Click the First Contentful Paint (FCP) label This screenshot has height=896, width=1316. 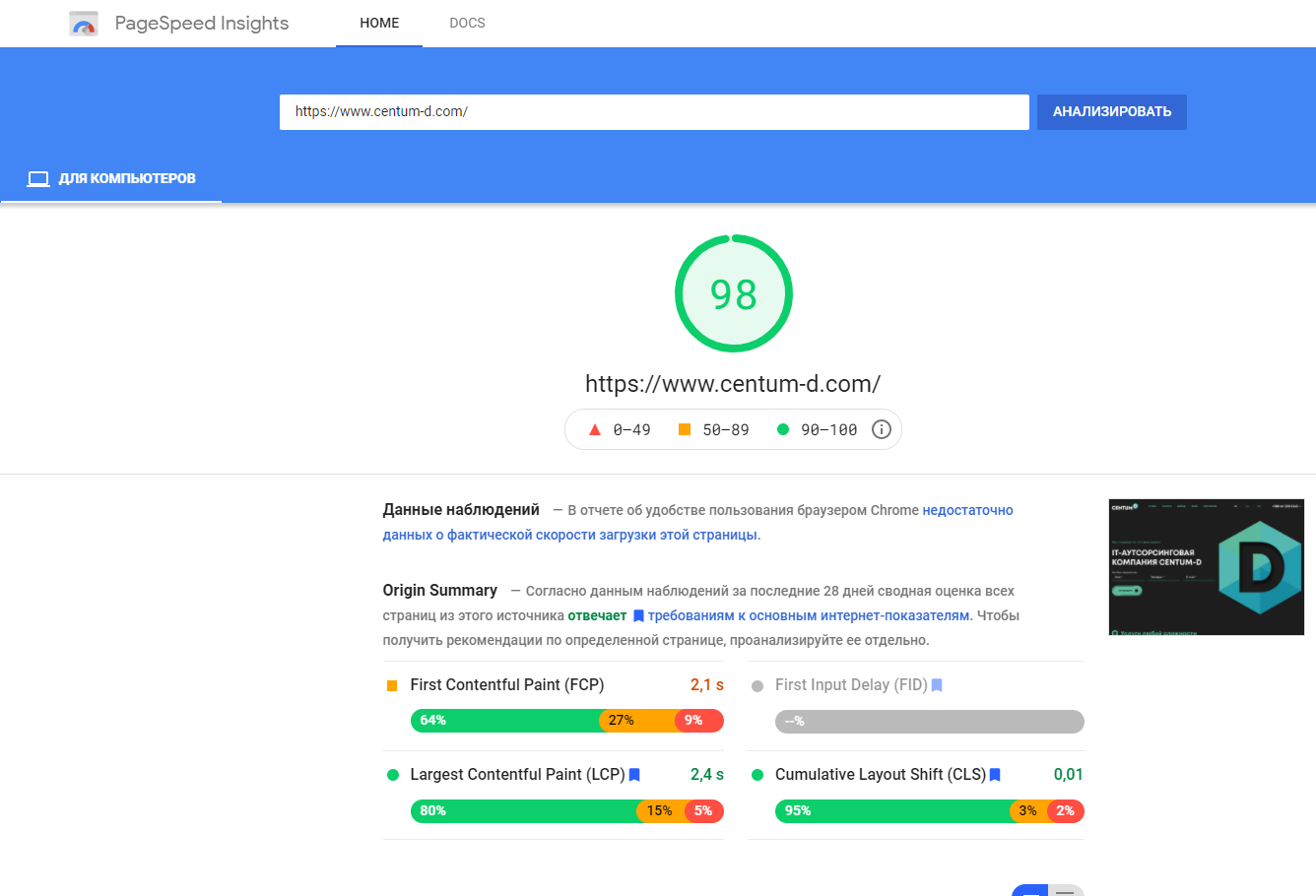(507, 685)
